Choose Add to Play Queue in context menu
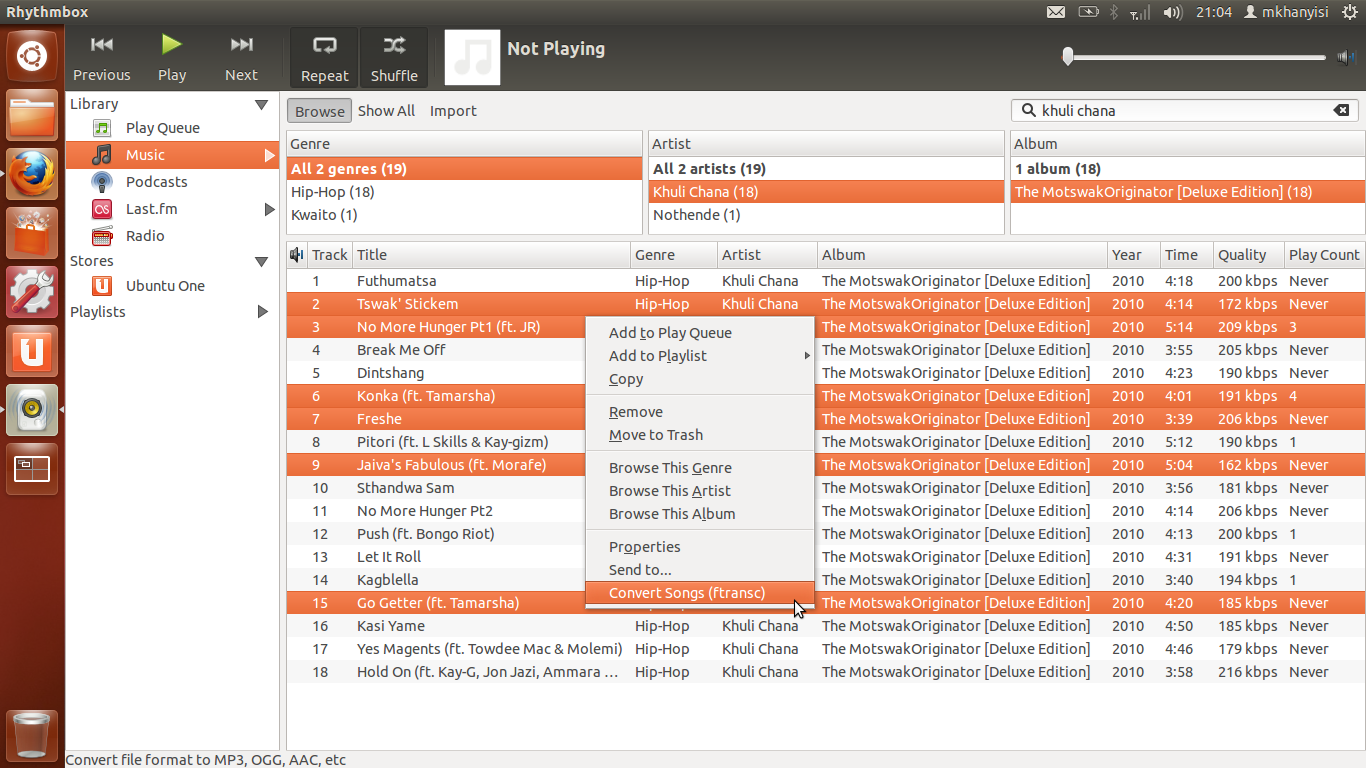This screenshot has height=768, width=1366. coord(700,333)
